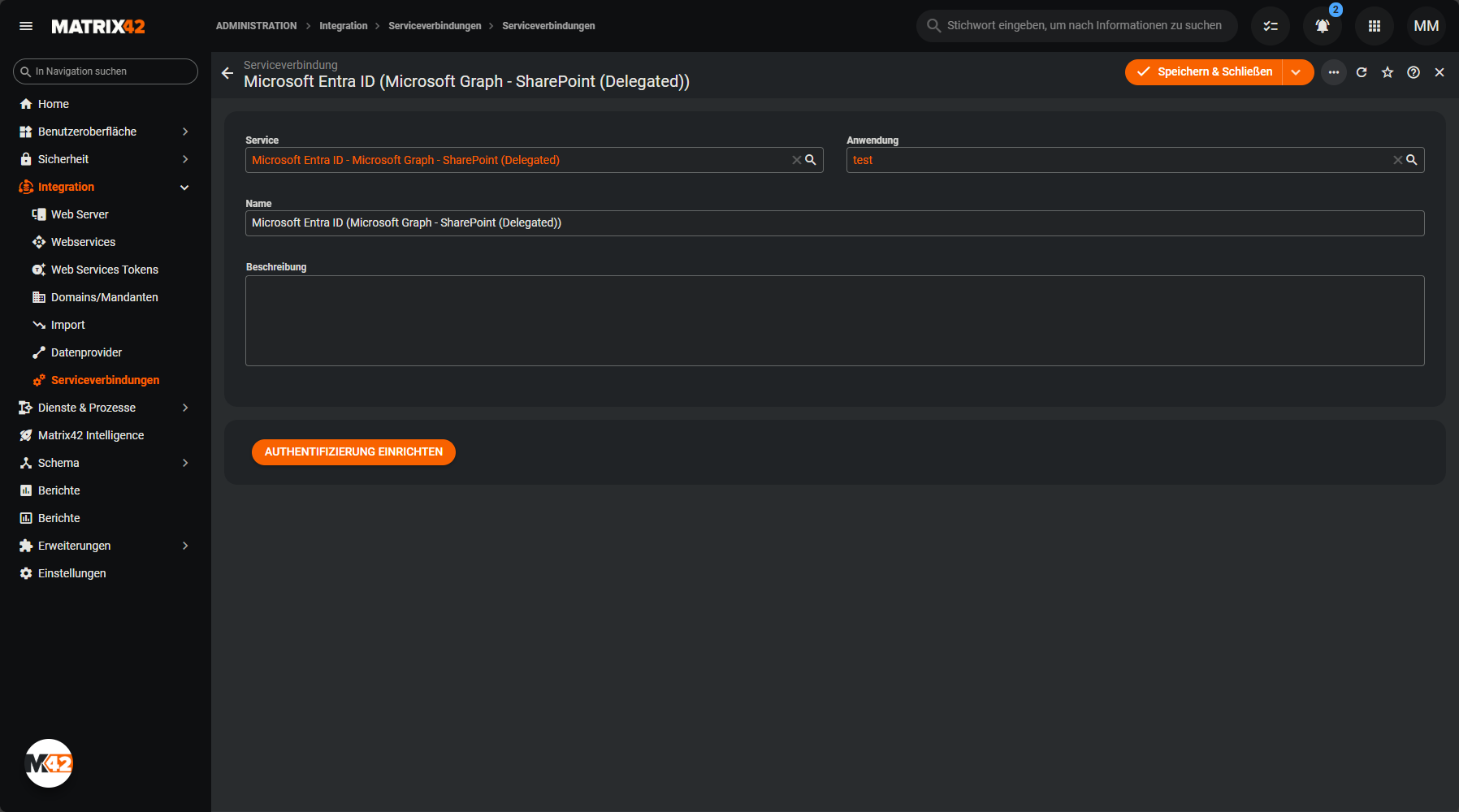Collapse the Integration navigation section

click(184, 187)
